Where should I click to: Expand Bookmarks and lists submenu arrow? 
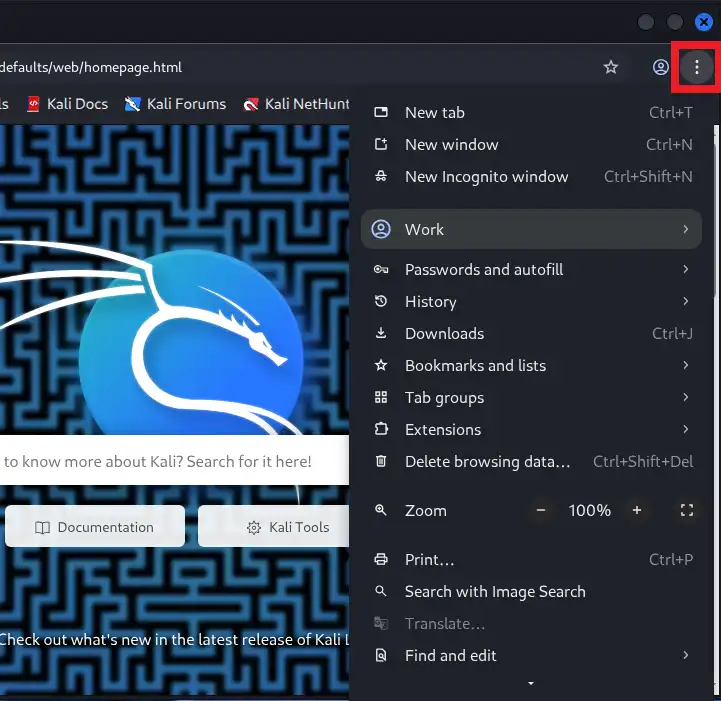pos(686,365)
